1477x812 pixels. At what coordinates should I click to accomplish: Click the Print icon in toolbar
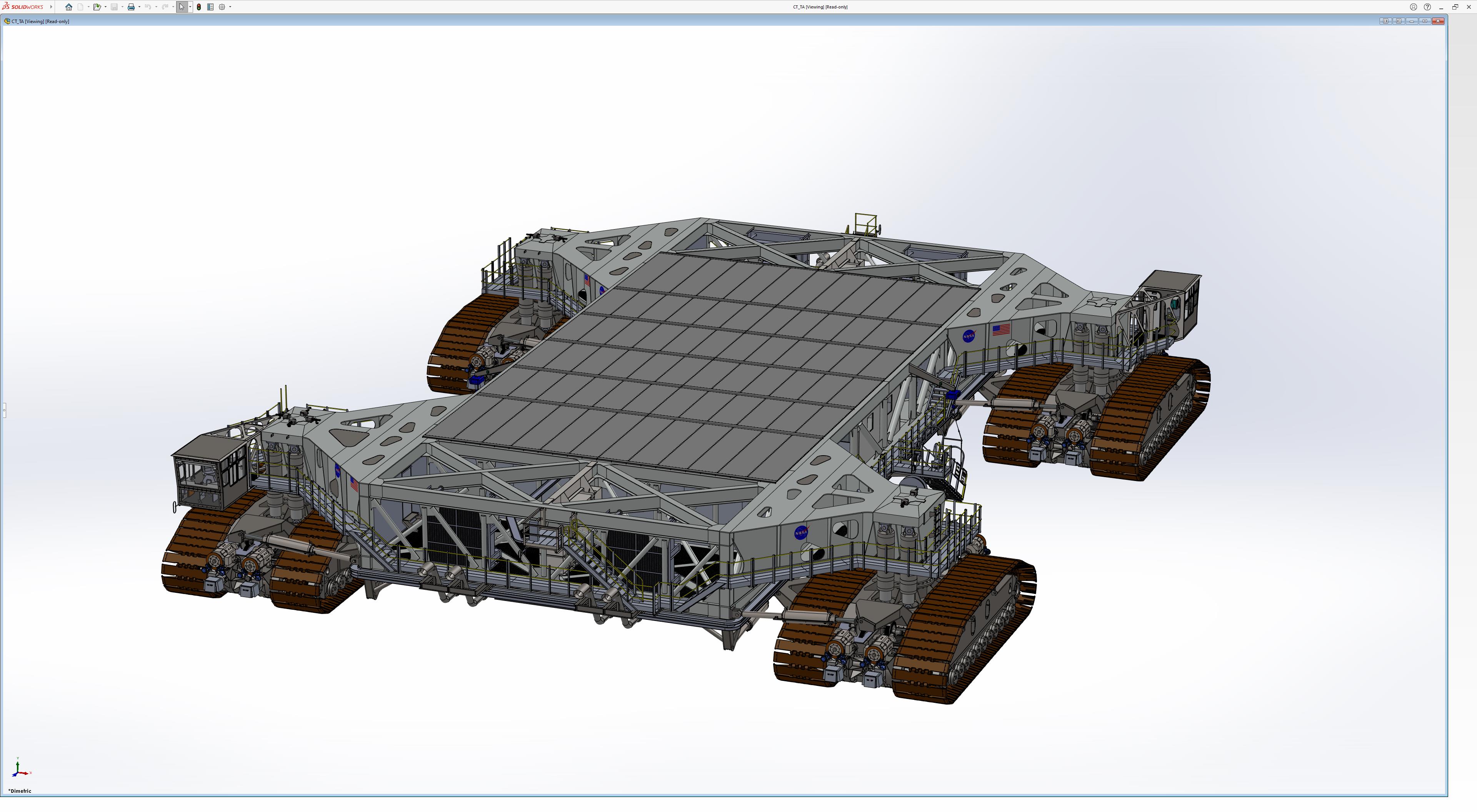tap(131, 7)
